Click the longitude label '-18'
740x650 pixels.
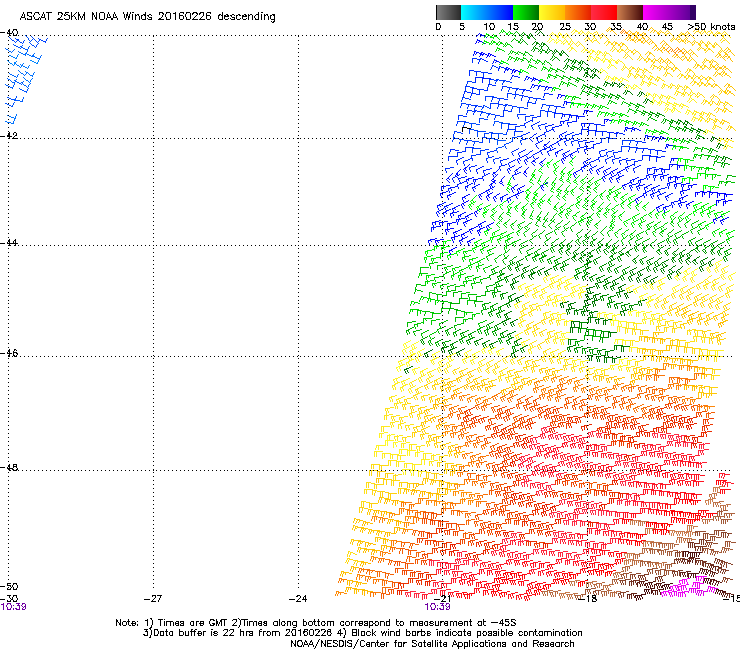tap(588, 599)
